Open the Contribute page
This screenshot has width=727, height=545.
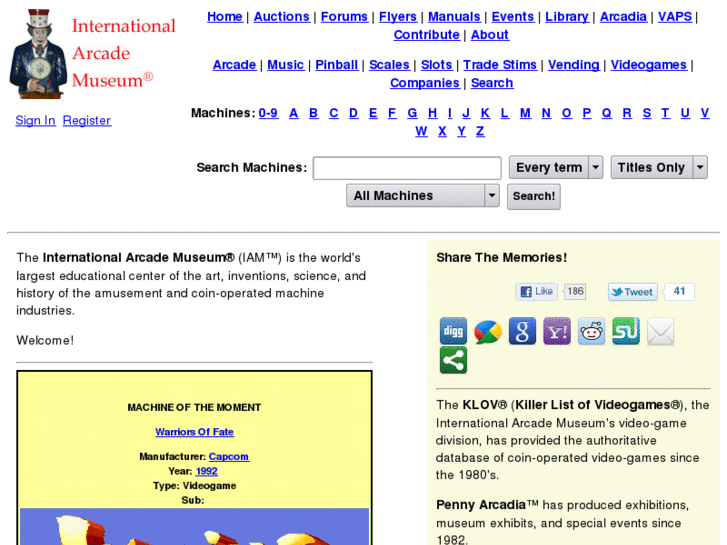point(427,35)
